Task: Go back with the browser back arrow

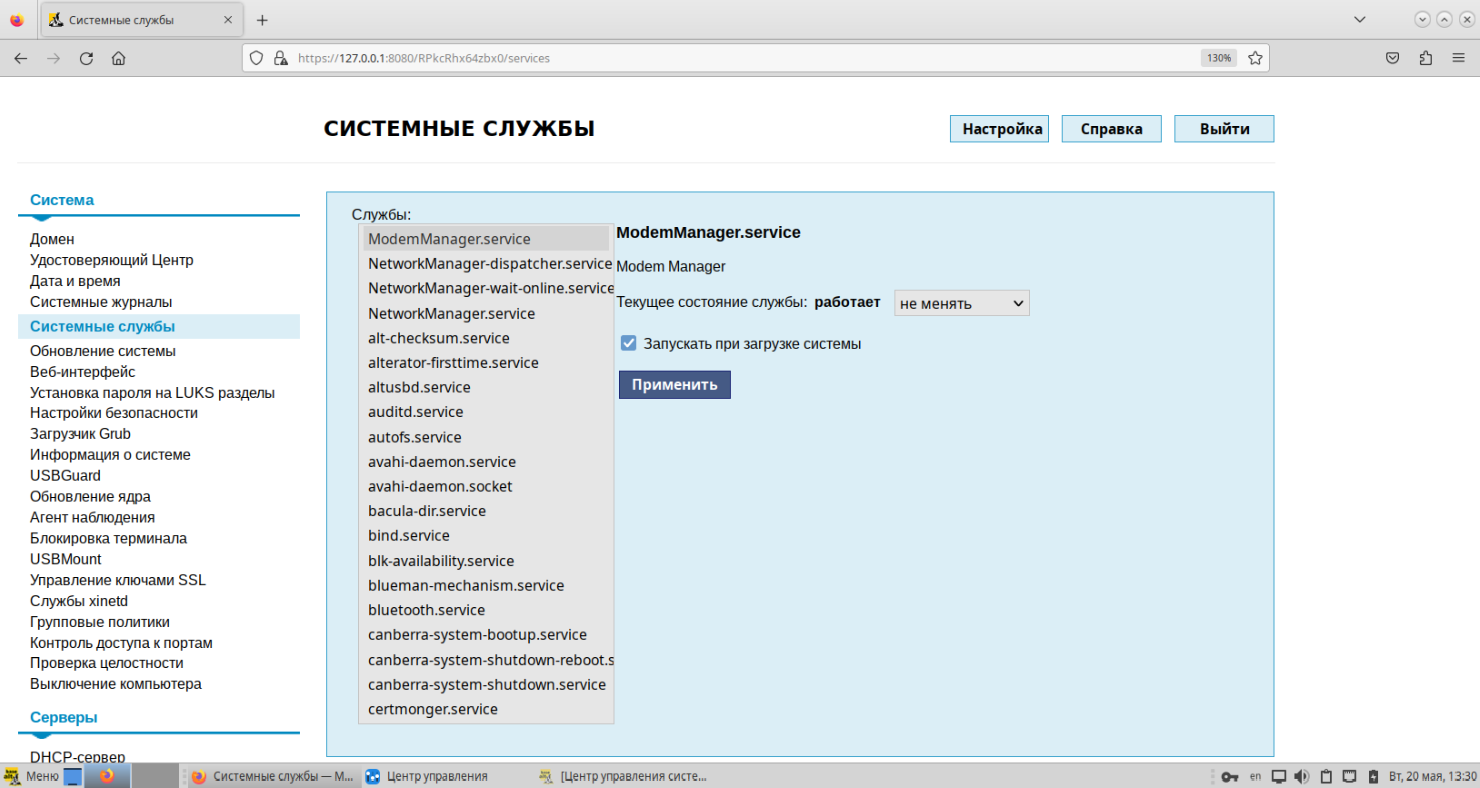Action: click(20, 58)
